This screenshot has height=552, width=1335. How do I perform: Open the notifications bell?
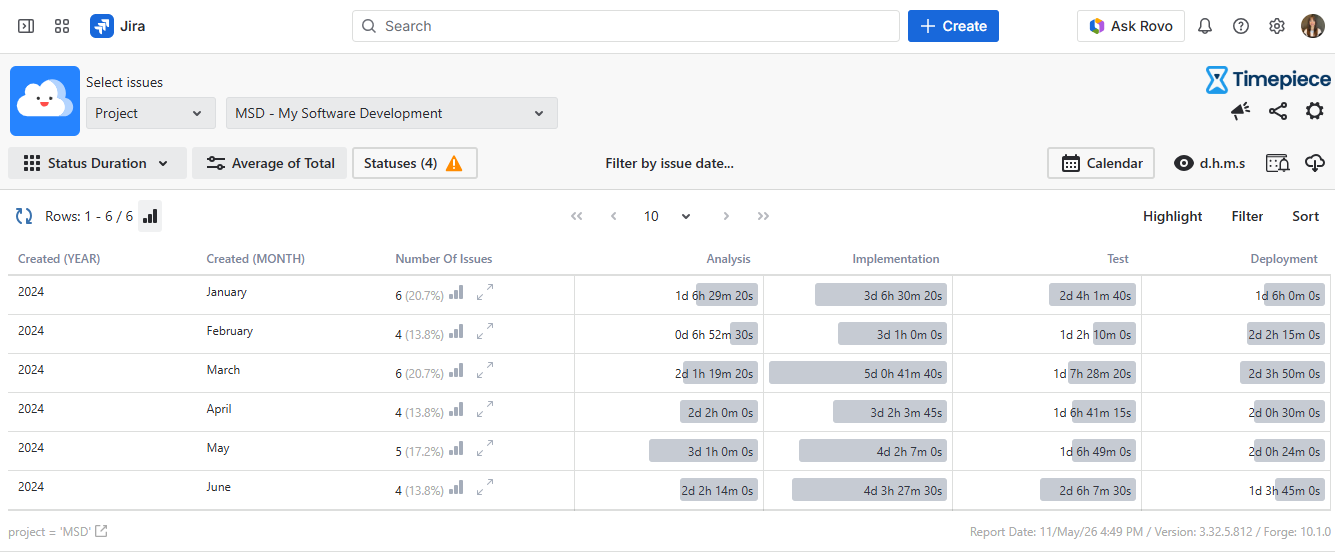[1205, 26]
